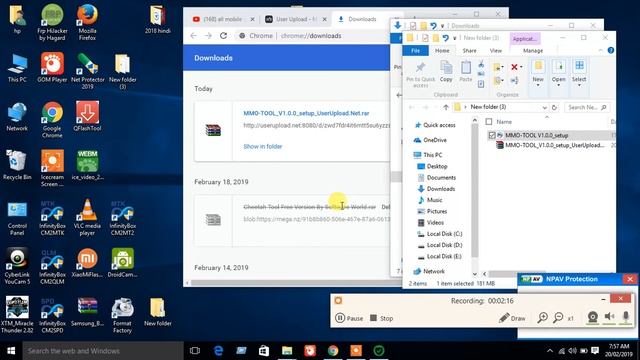This screenshot has height=360, width=640.
Task: Click the recorder zoom in magnifier
Action: pyautogui.click(x=542, y=318)
